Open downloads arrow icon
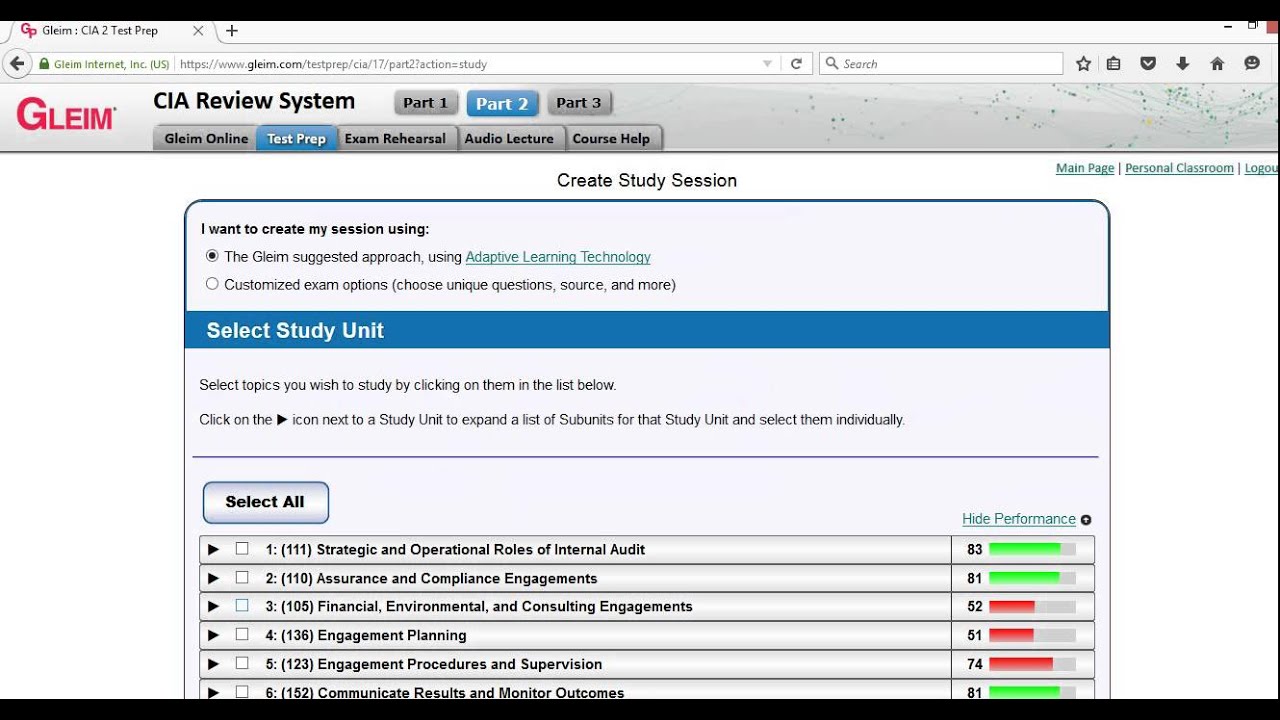This screenshot has height=720, width=1280. (x=1182, y=64)
